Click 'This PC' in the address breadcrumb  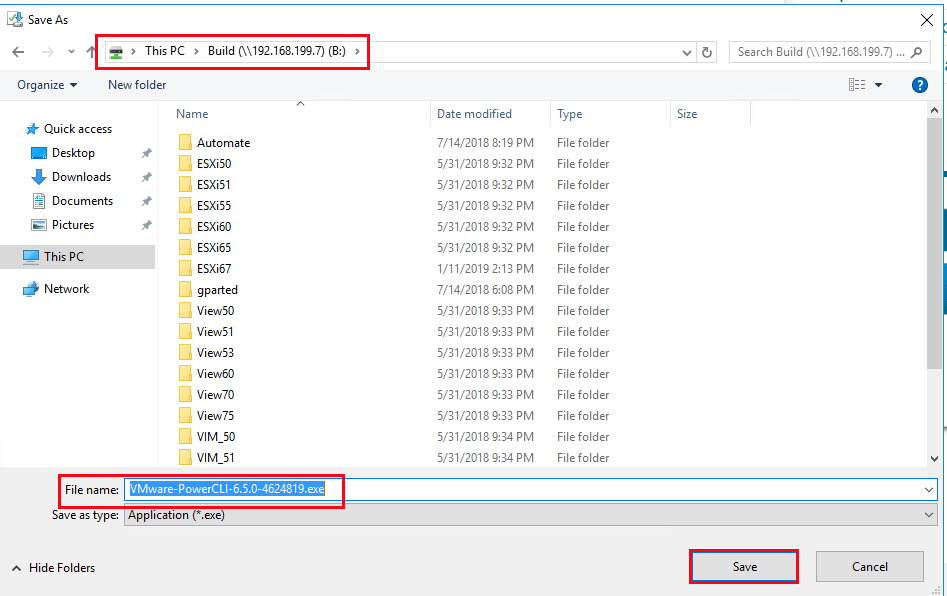(164, 51)
